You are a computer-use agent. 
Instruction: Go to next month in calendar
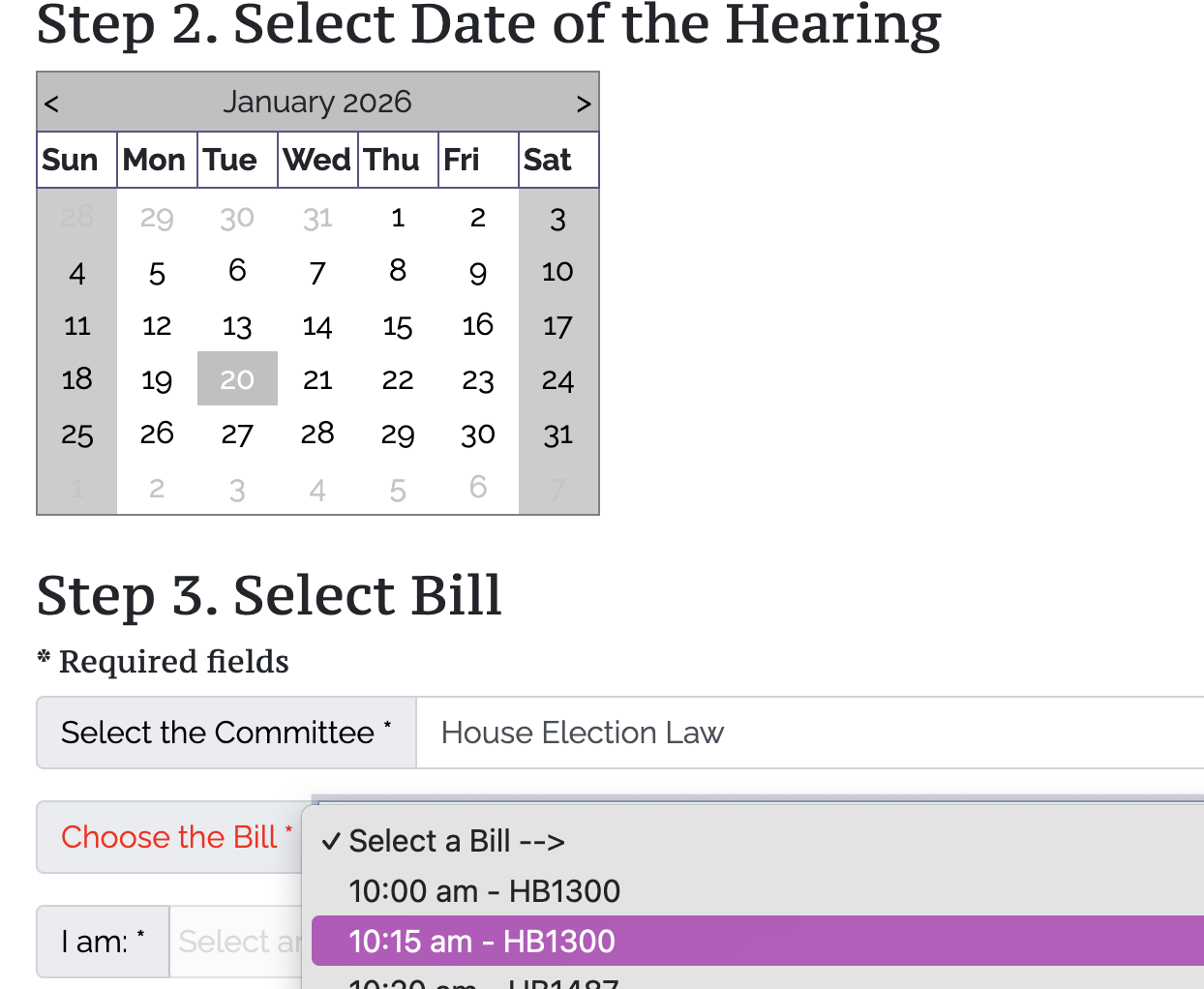pos(583,104)
